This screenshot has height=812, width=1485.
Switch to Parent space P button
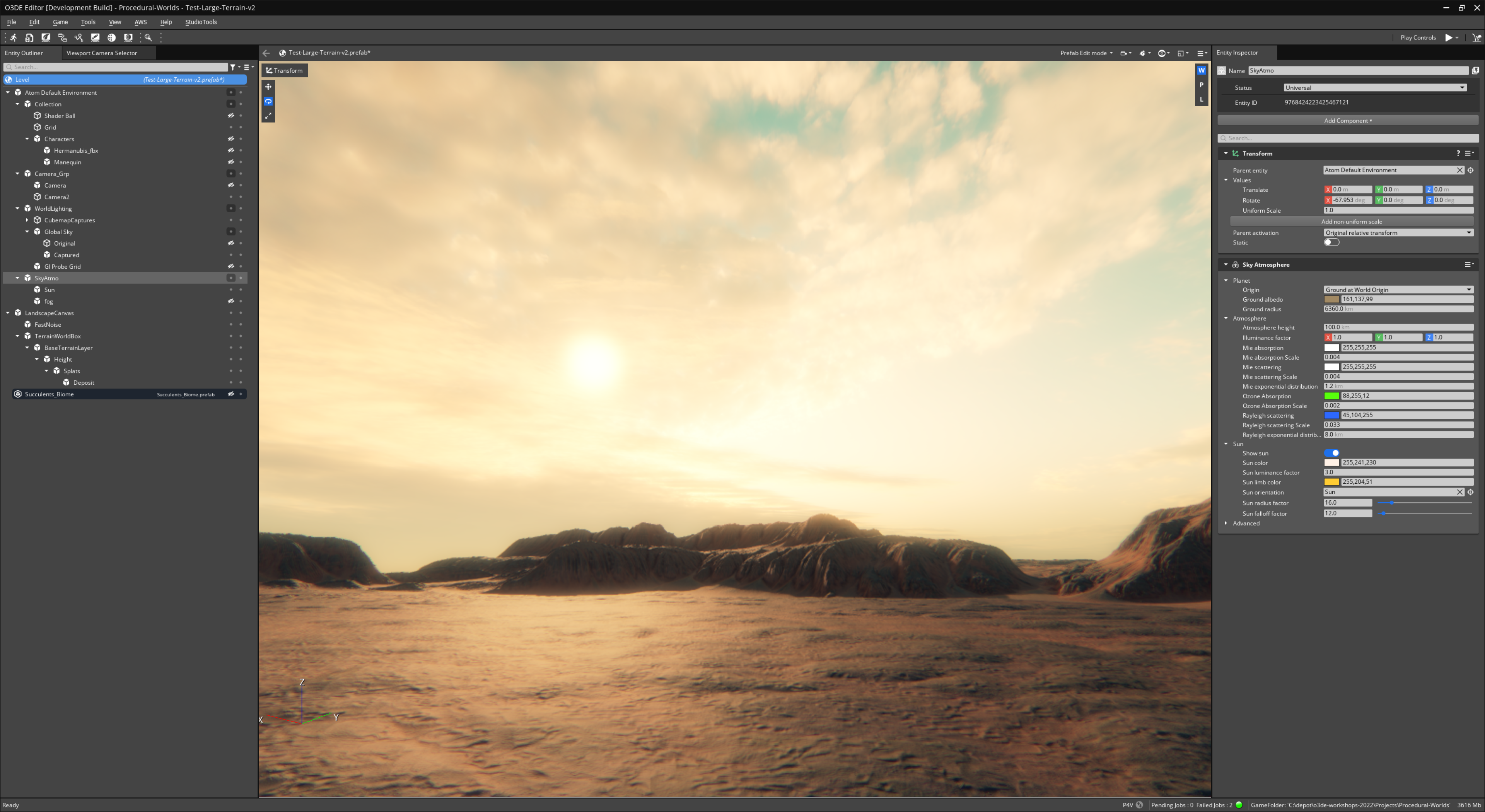pos(1202,85)
